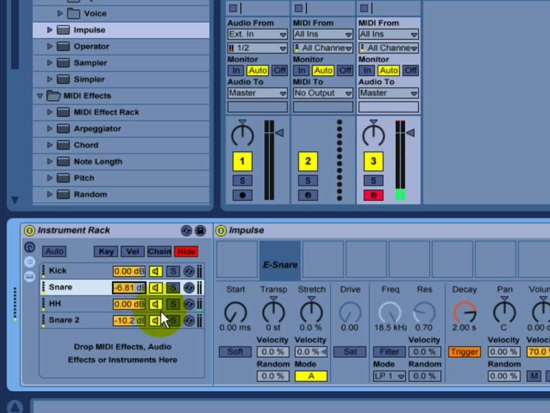This screenshot has width=550, height=413.
Task: Click Instrument Rack hot-swap preset icon
Action: click(x=186, y=231)
